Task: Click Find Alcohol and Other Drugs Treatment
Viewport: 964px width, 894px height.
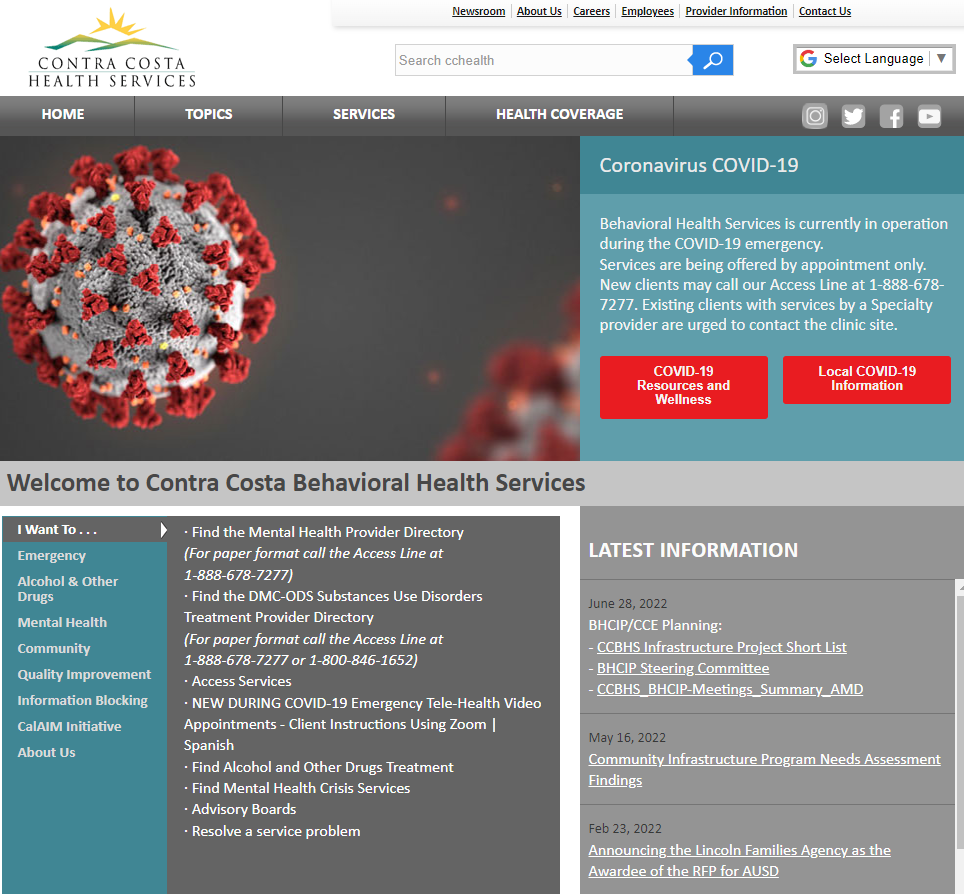Action: coord(323,767)
